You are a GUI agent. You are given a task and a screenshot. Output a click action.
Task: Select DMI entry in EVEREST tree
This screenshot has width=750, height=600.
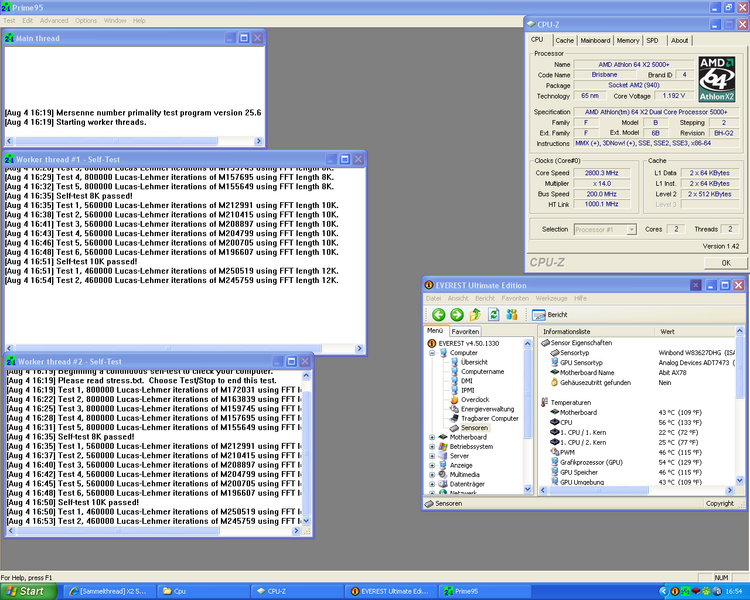466,381
